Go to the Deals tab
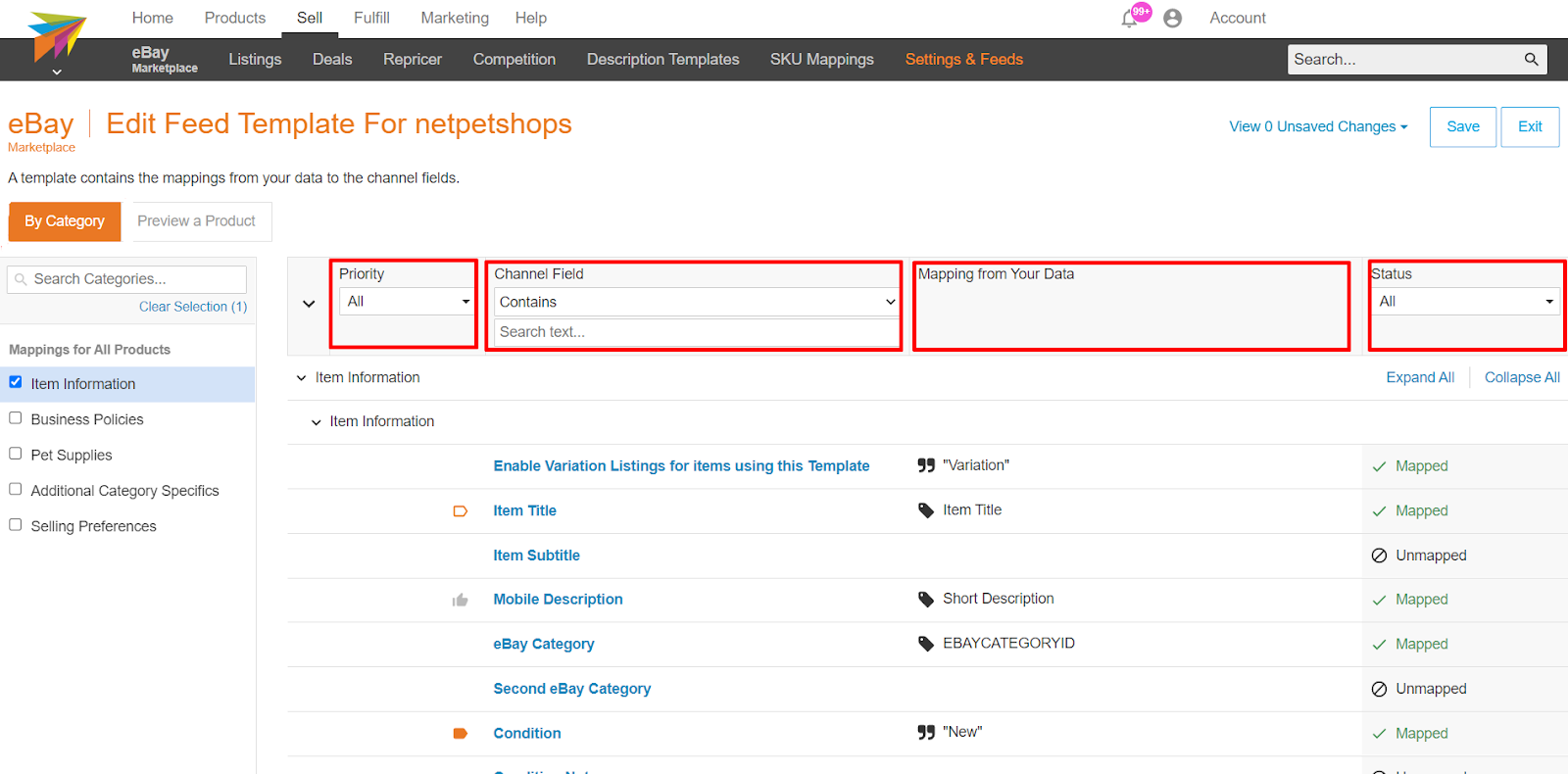Viewport: 1568px width, 774px height. click(332, 60)
